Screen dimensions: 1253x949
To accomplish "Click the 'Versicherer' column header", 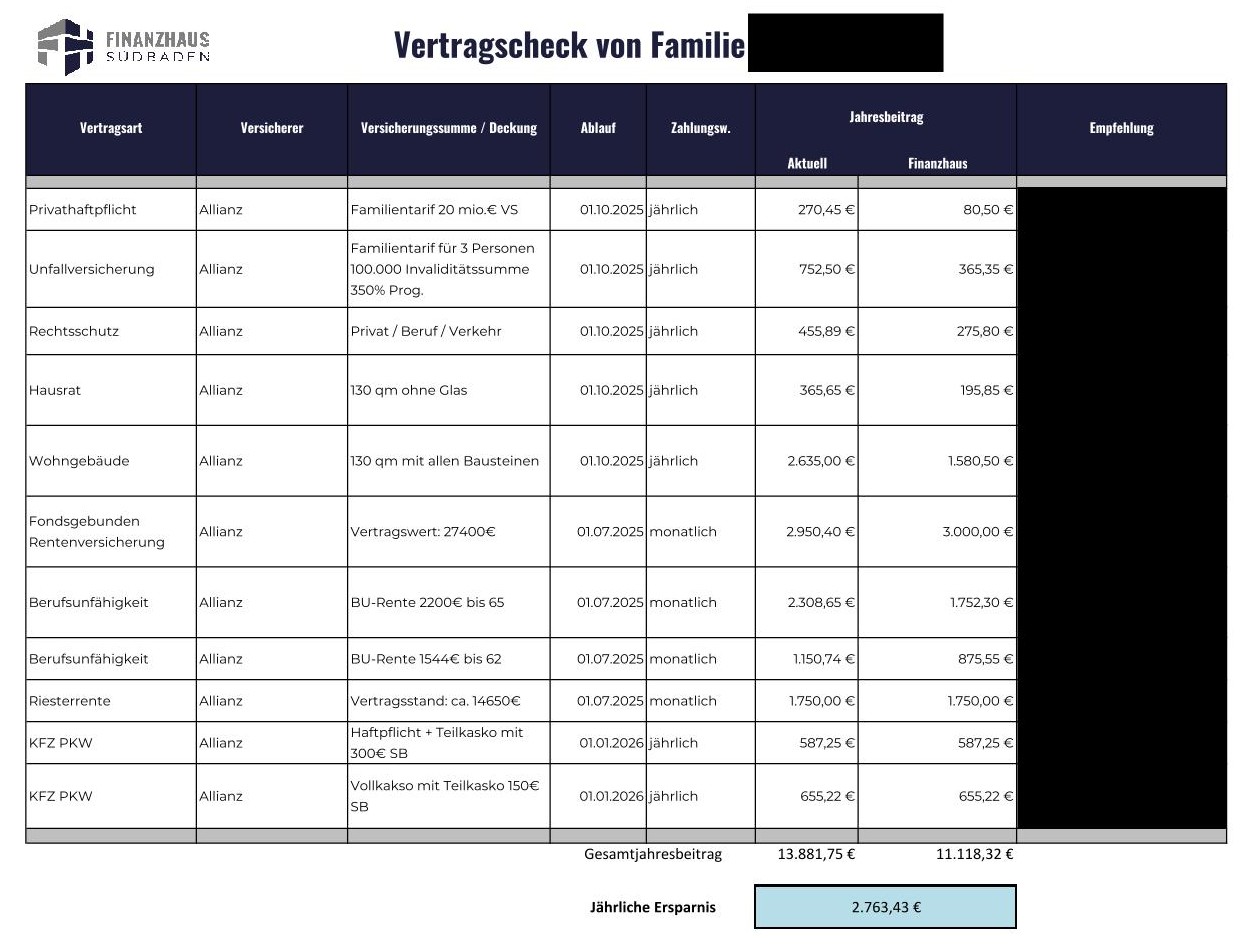I will pyautogui.click(x=272, y=128).
